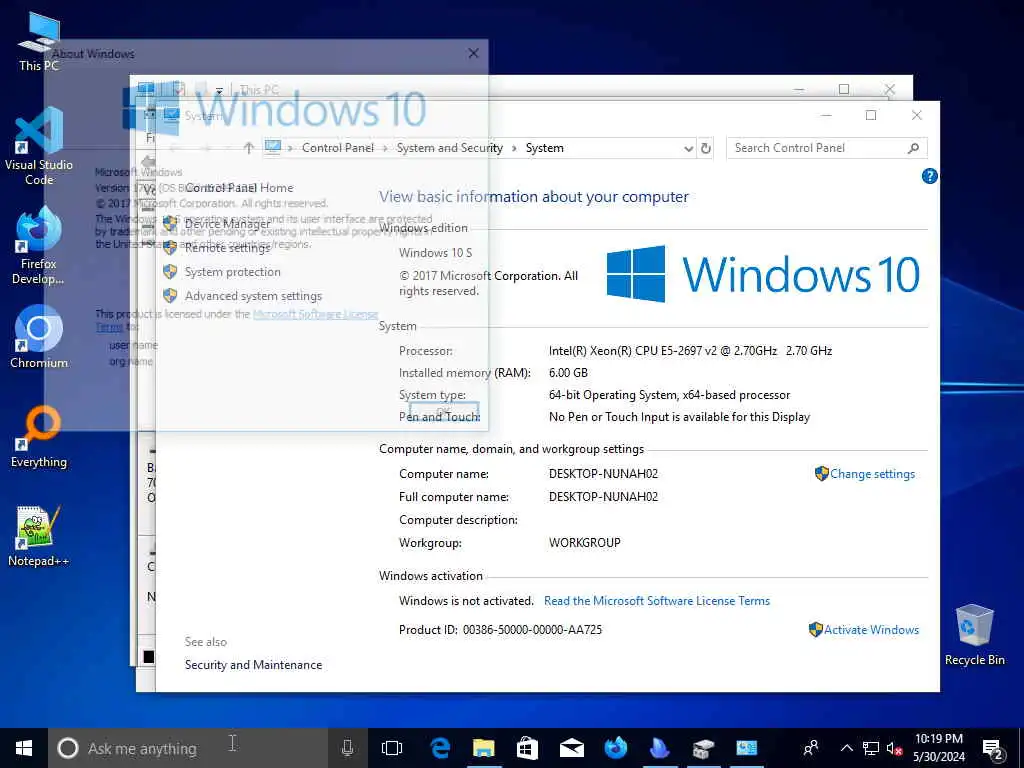Open Firefox Developer Edition from taskbar
The height and width of the screenshot is (768, 1024).
click(x=615, y=748)
